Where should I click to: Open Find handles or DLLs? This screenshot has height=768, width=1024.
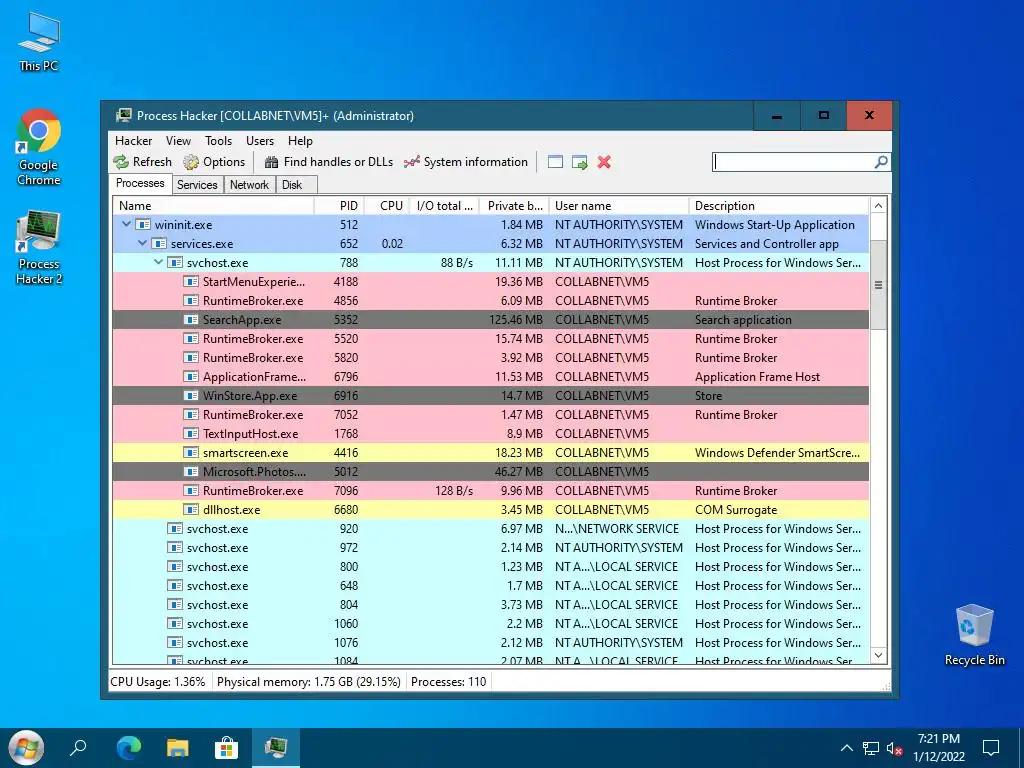click(328, 162)
